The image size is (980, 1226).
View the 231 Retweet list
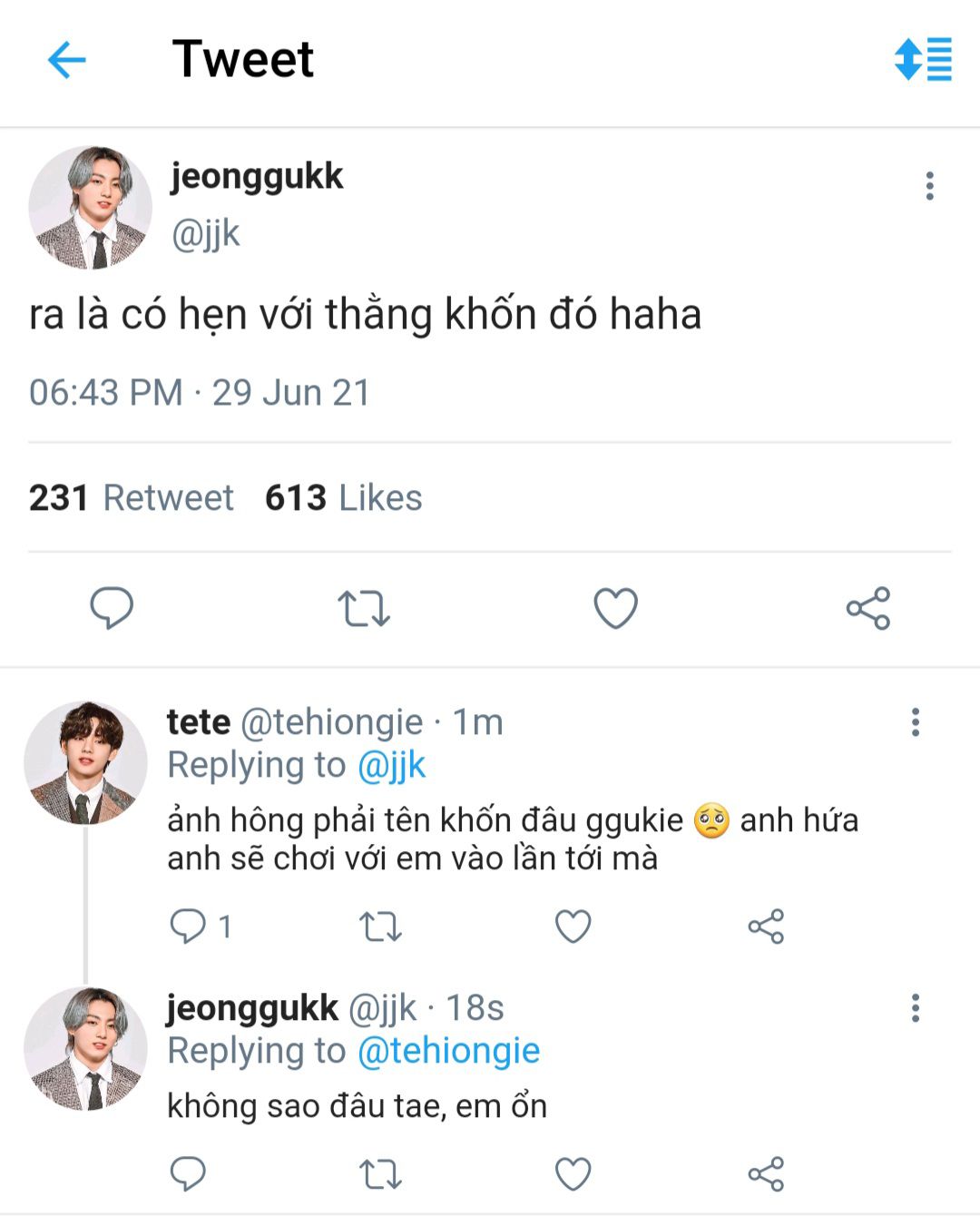click(132, 498)
